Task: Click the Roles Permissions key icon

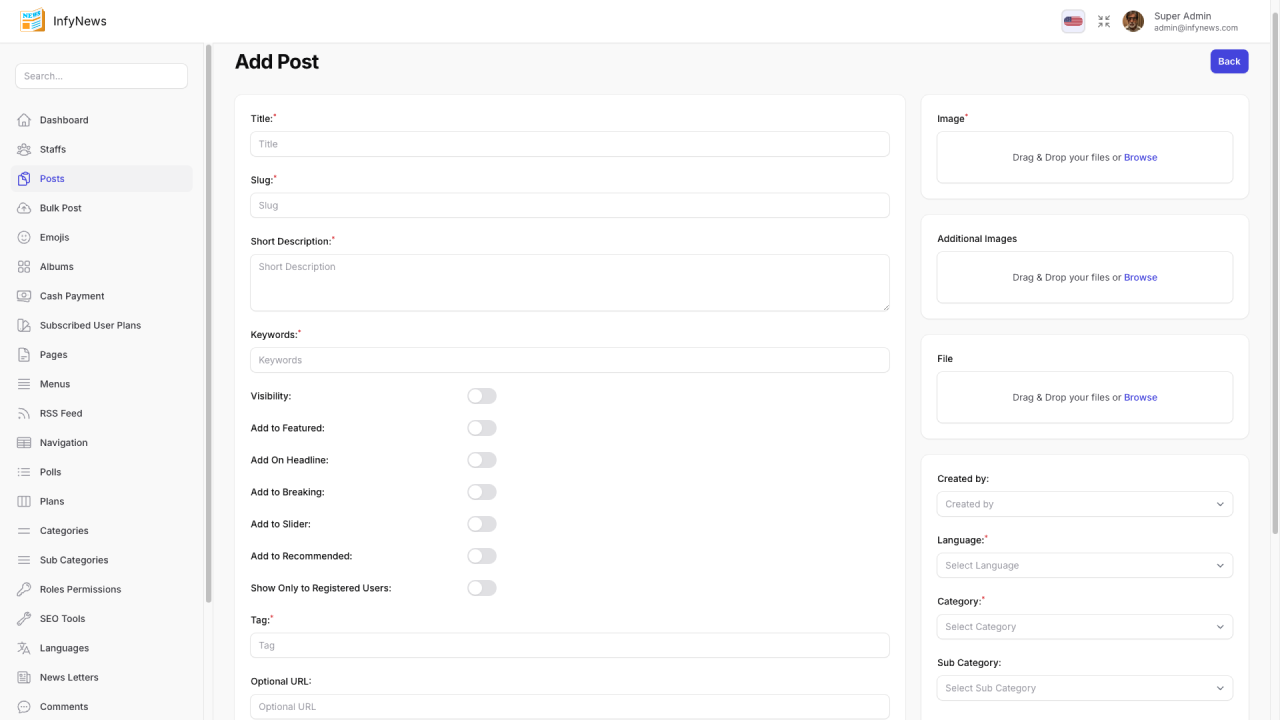Action: 24,589
